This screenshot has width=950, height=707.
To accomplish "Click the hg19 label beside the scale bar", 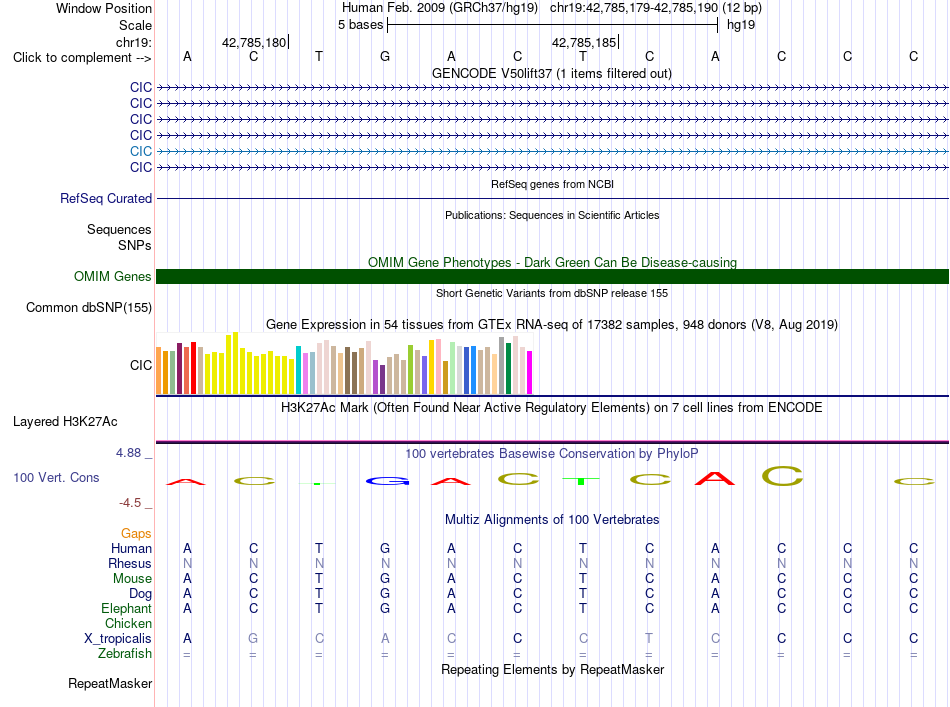I will point(740,25).
